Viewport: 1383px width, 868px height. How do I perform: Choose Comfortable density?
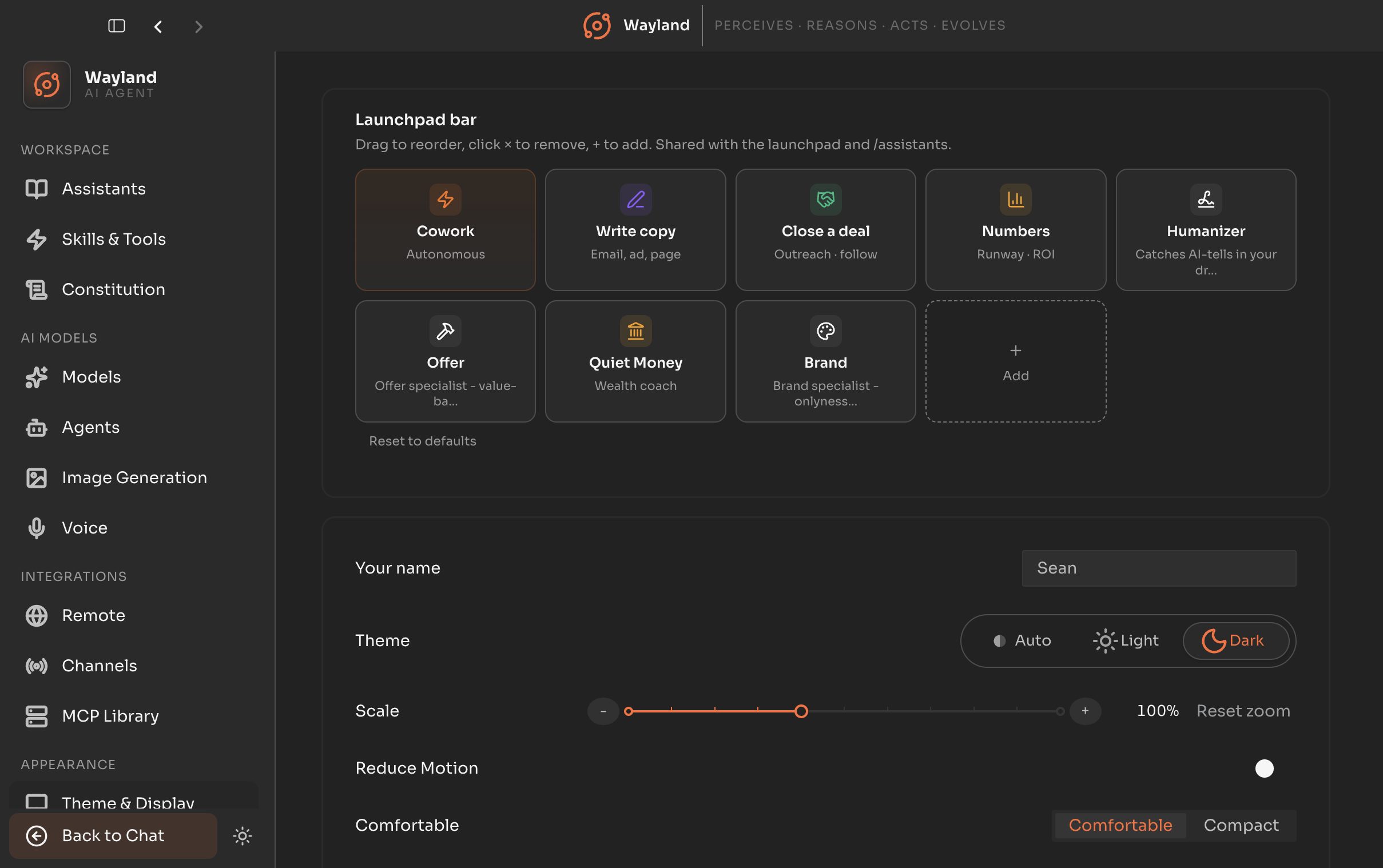(x=1120, y=826)
